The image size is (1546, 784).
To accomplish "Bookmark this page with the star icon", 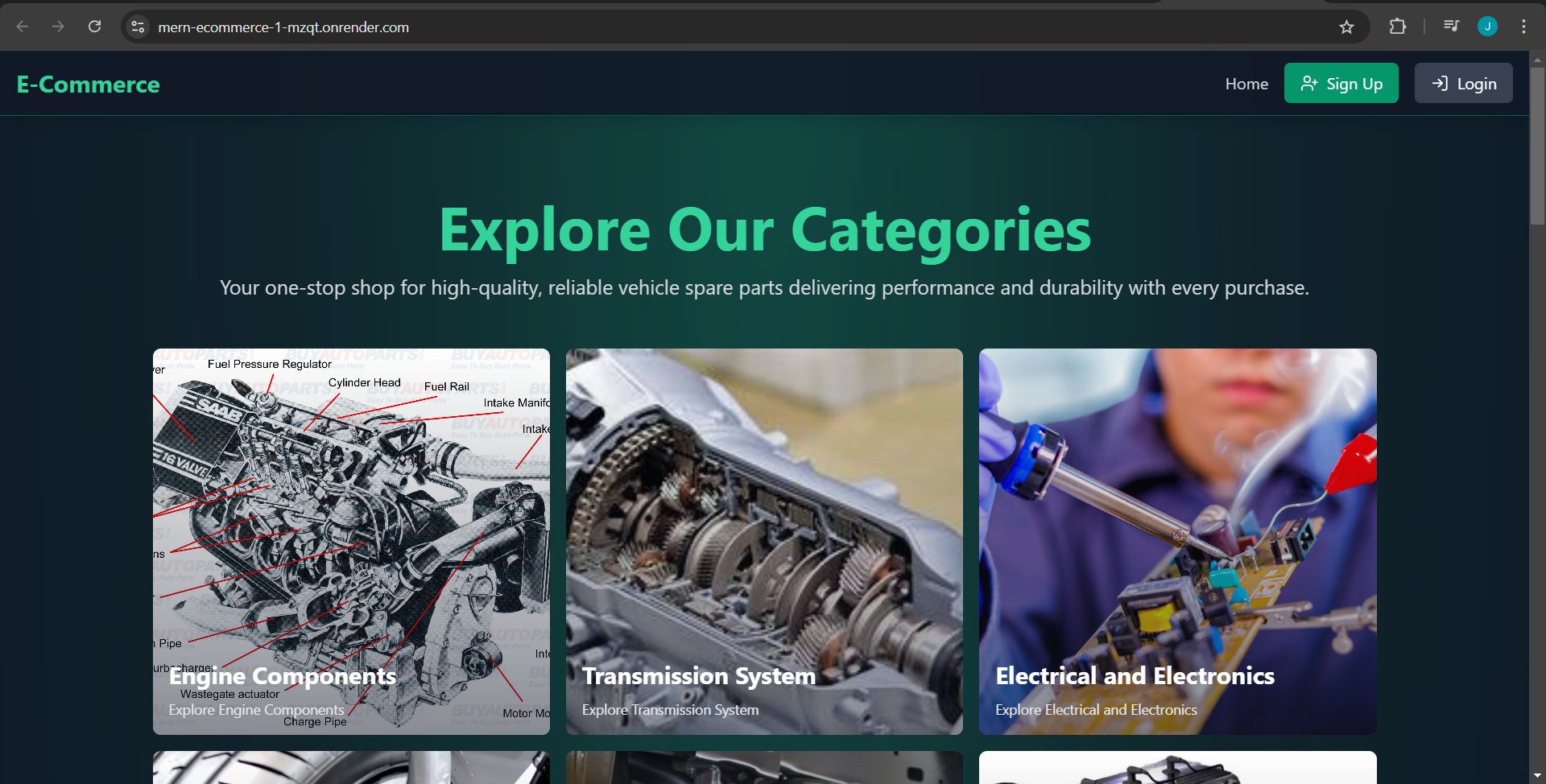I will coord(1346,27).
